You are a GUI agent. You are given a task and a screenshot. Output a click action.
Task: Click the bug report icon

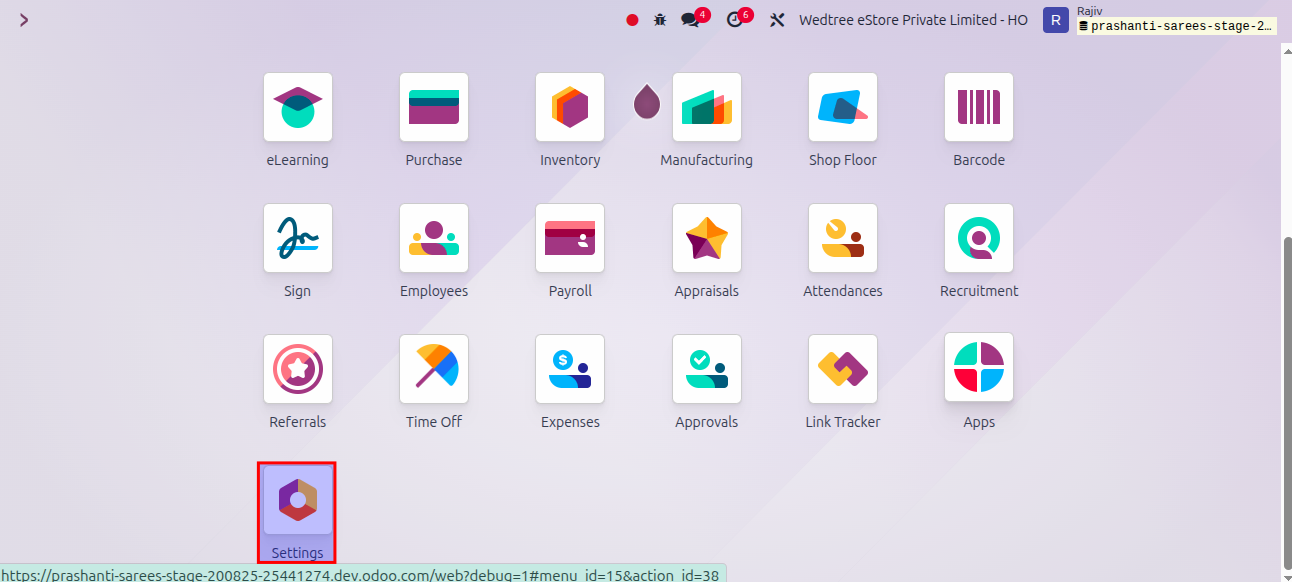pyautogui.click(x=659, y=19)
